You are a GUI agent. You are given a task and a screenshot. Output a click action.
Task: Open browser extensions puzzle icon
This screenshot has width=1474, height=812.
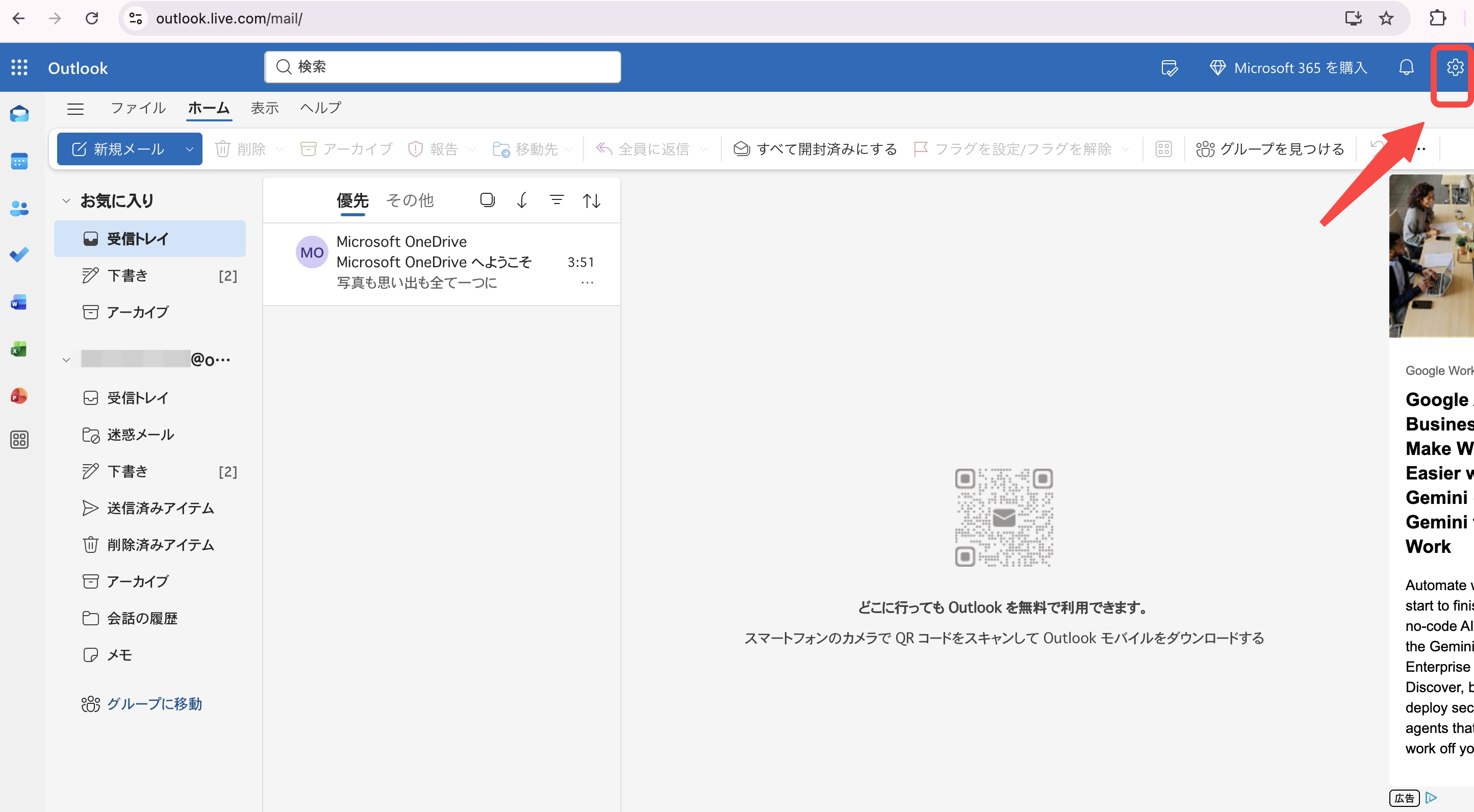pos(1437,18)
